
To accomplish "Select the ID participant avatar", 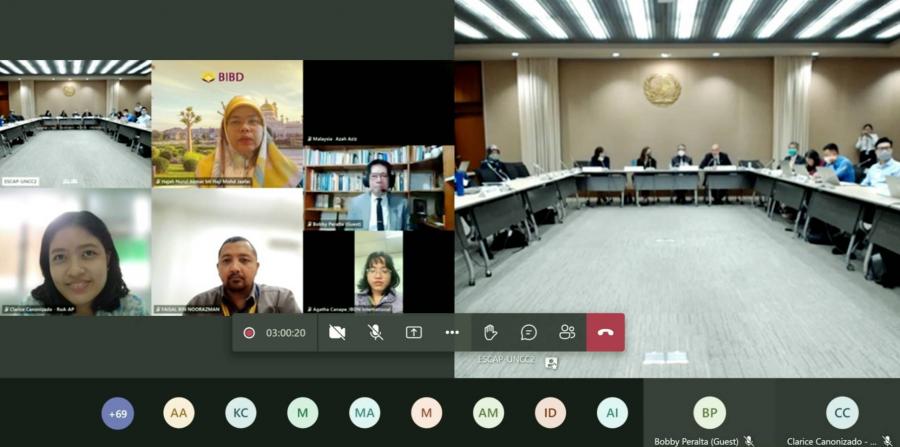I will (x=550, y=413).
